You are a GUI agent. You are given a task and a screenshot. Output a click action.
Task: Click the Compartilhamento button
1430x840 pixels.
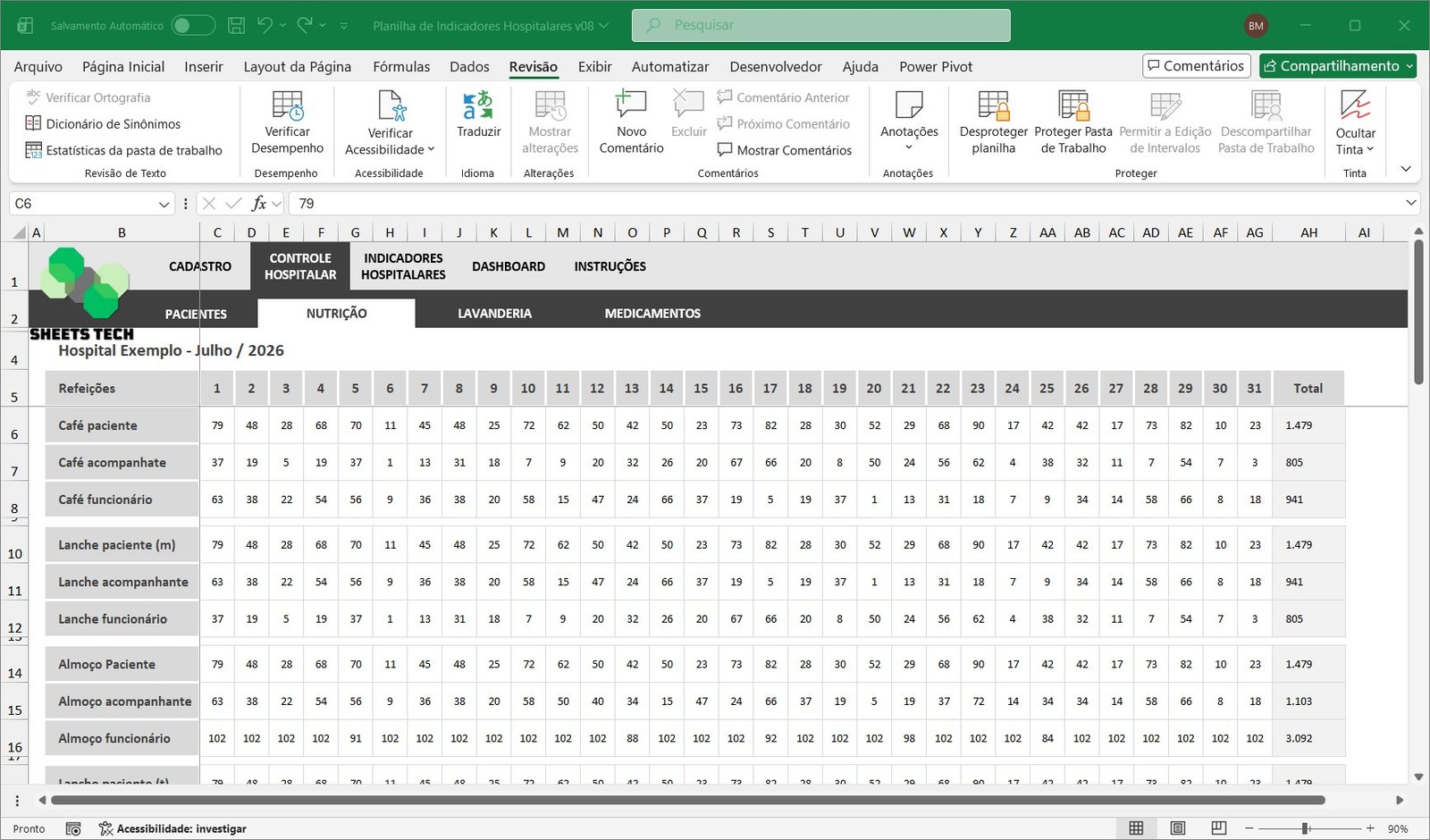[1338, 66]
